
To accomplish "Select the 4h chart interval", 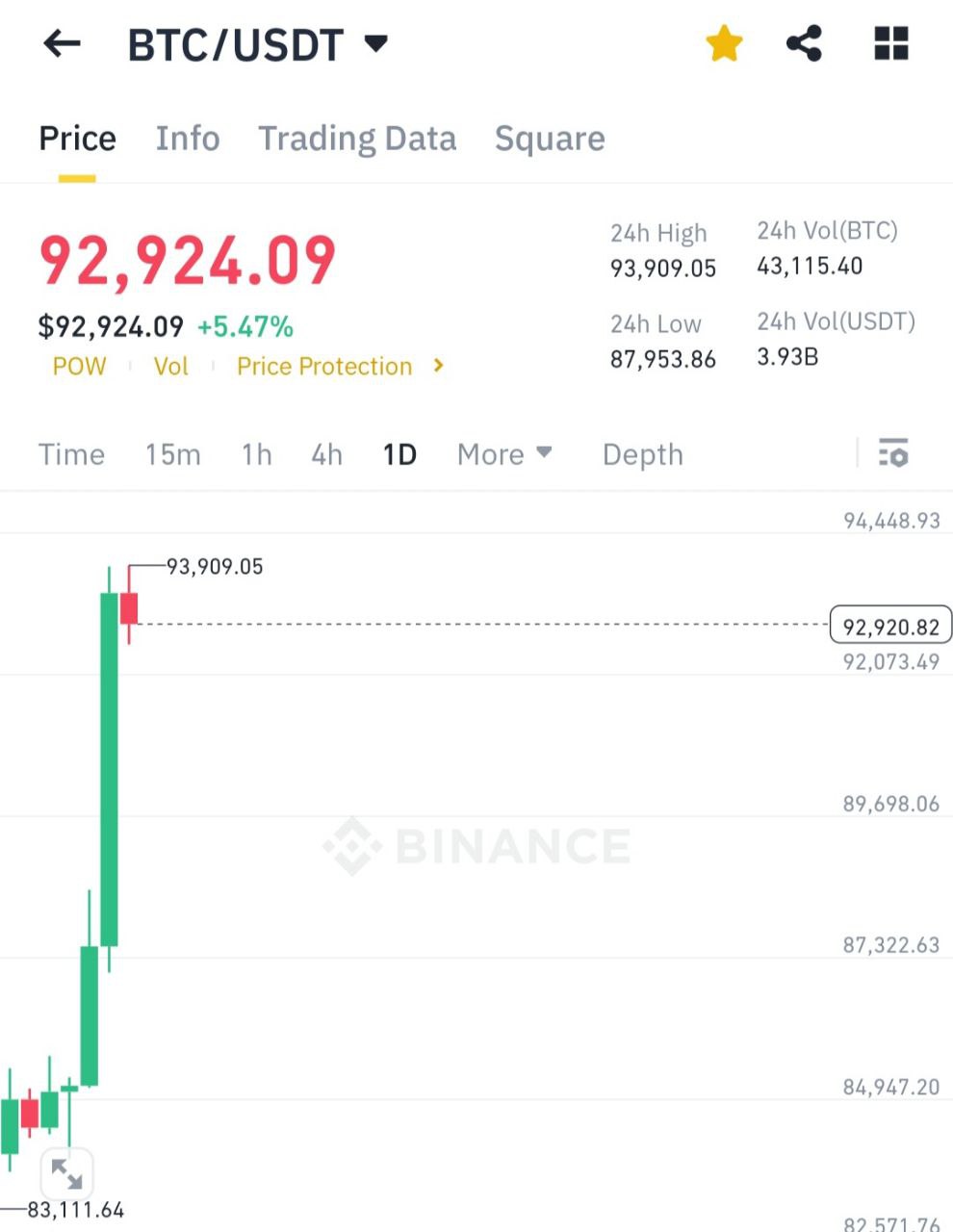I will pos(326,454).
